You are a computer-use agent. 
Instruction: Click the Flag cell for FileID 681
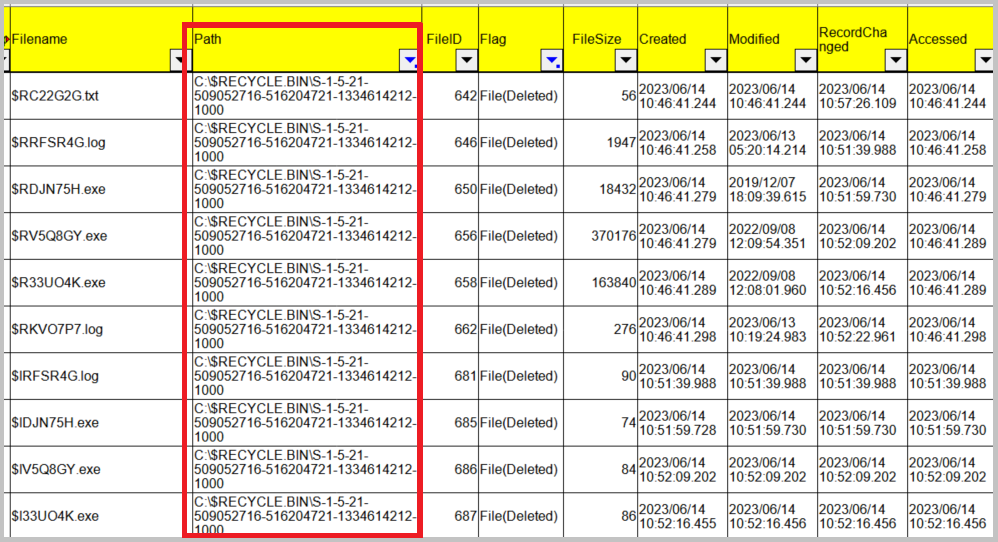click(x=521, y=376)
